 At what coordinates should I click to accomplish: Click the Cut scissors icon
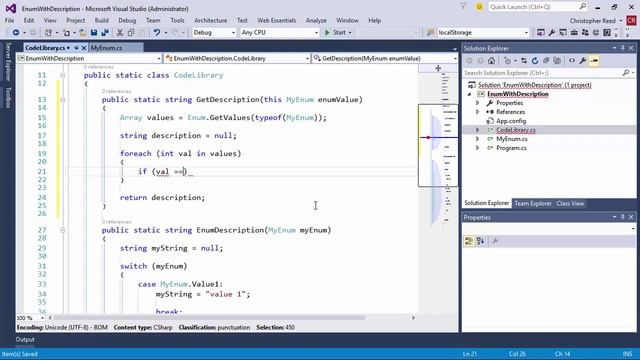click(x=120, y=33)
